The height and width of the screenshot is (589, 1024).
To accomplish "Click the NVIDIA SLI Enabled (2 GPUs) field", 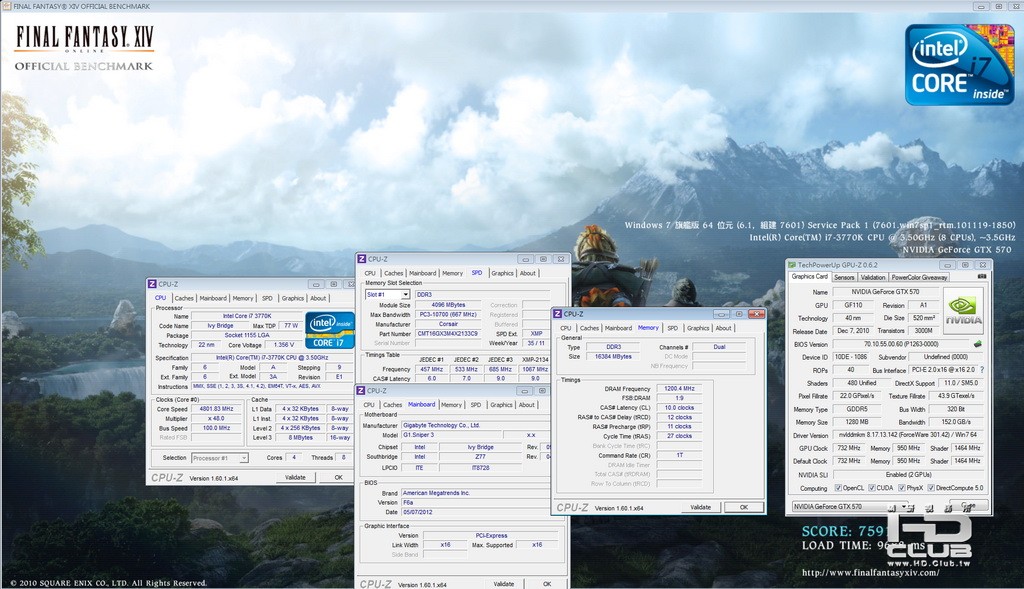I will click(x=908, y=475).
